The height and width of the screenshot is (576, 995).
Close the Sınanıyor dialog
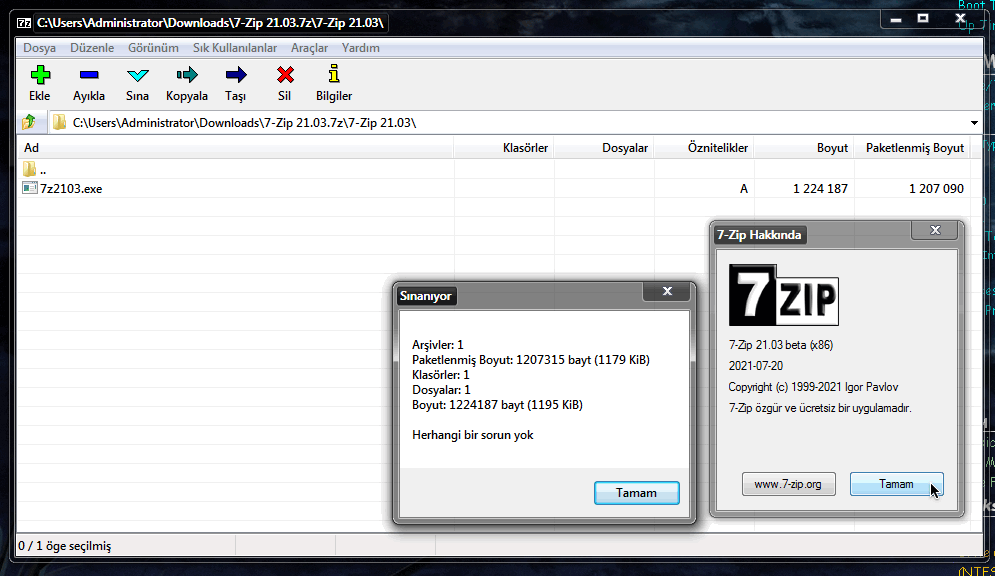(668, 291)
